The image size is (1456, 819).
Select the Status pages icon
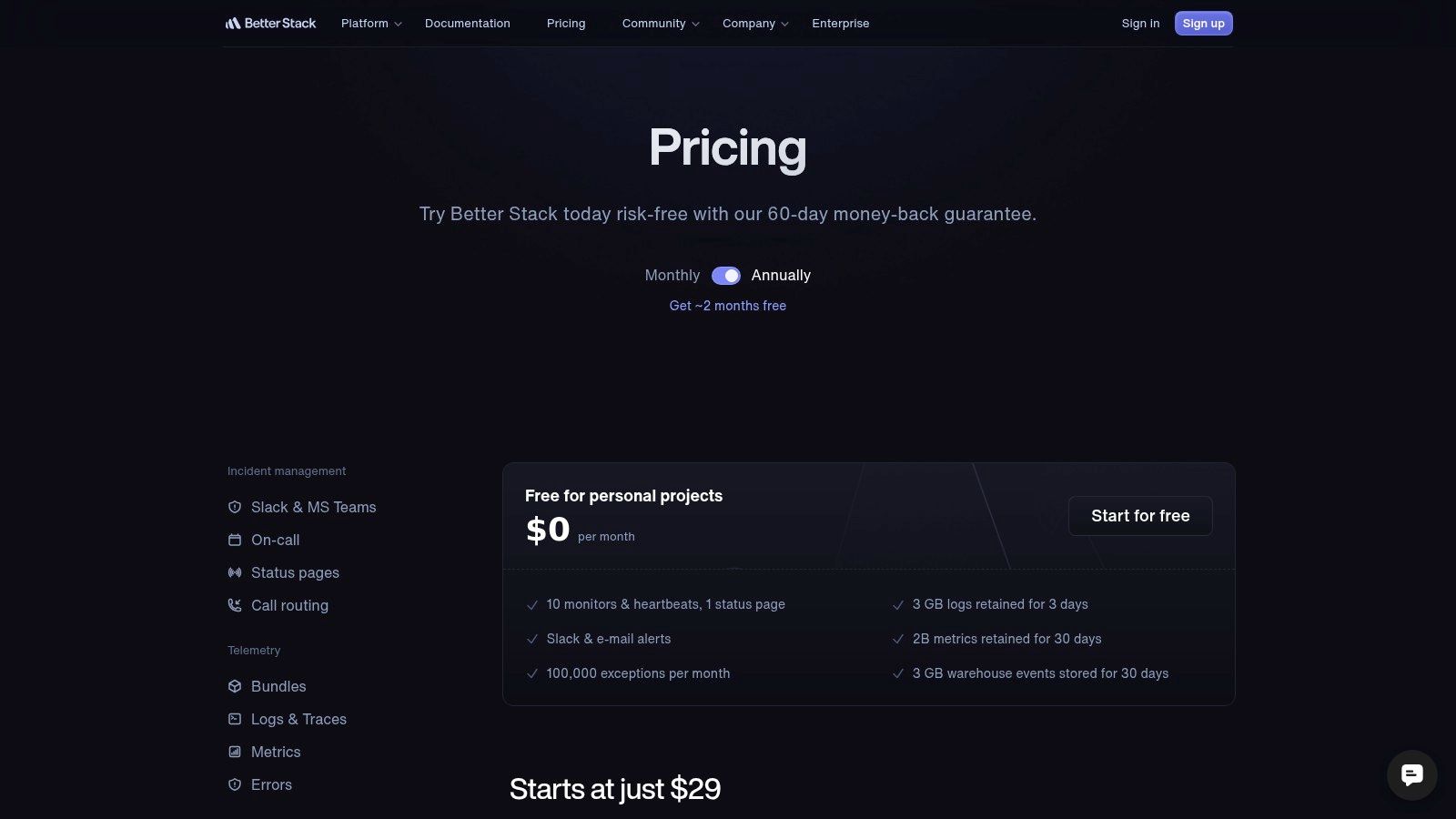(235, 572)
